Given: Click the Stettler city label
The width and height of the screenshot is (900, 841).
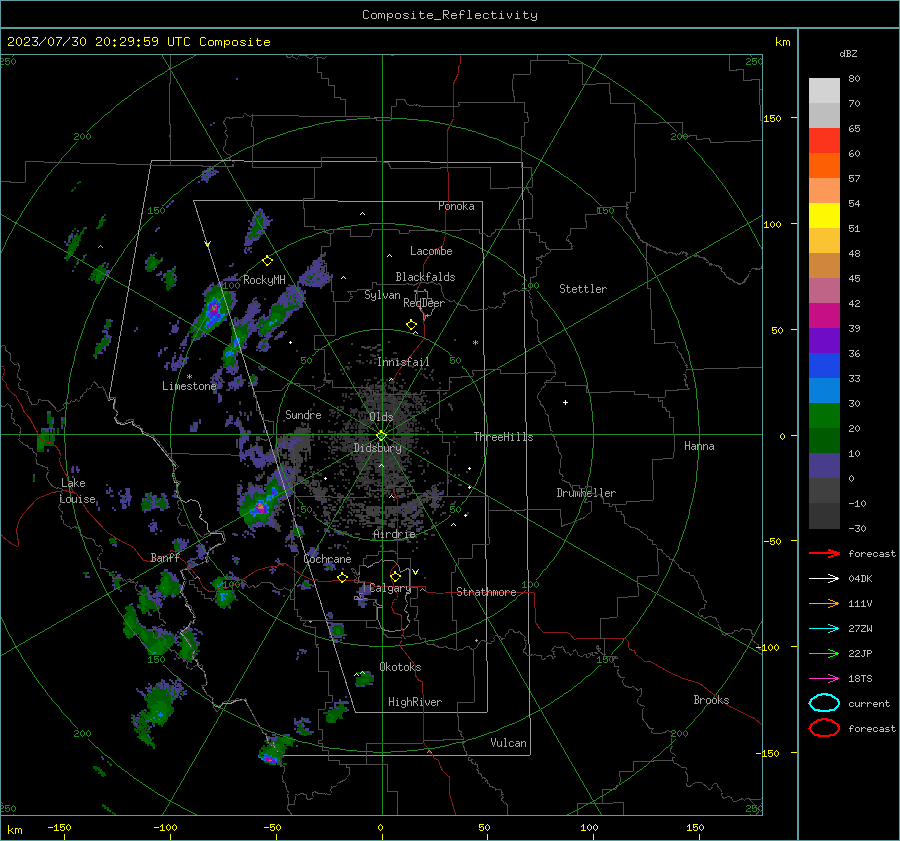Looking at the screenshot, I should (583, 289).
